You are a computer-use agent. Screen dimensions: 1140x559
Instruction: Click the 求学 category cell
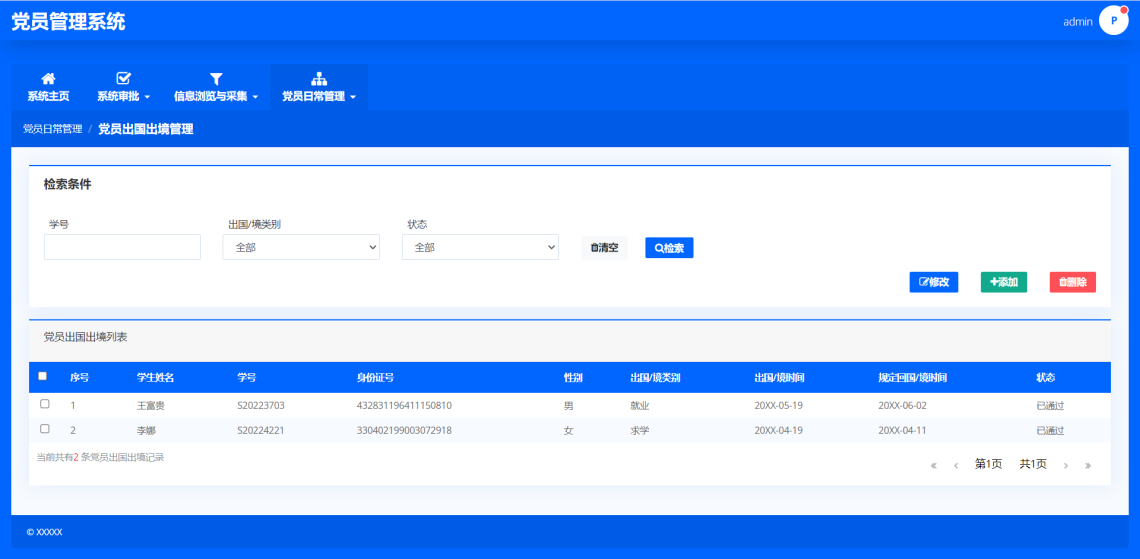point(640,430)
